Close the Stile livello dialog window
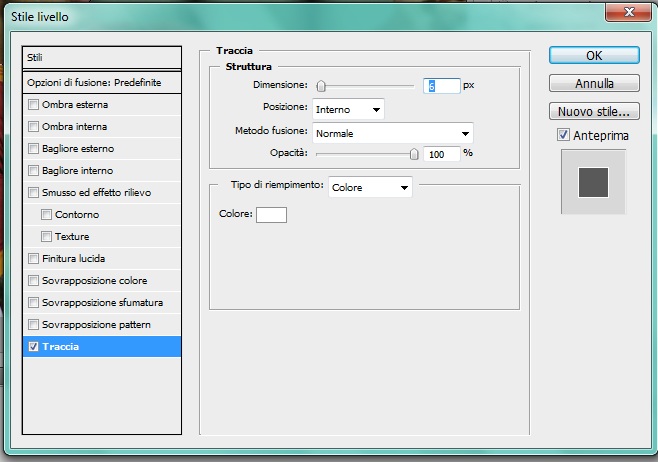Screen dimensions: 658x462 pos(626,12)
